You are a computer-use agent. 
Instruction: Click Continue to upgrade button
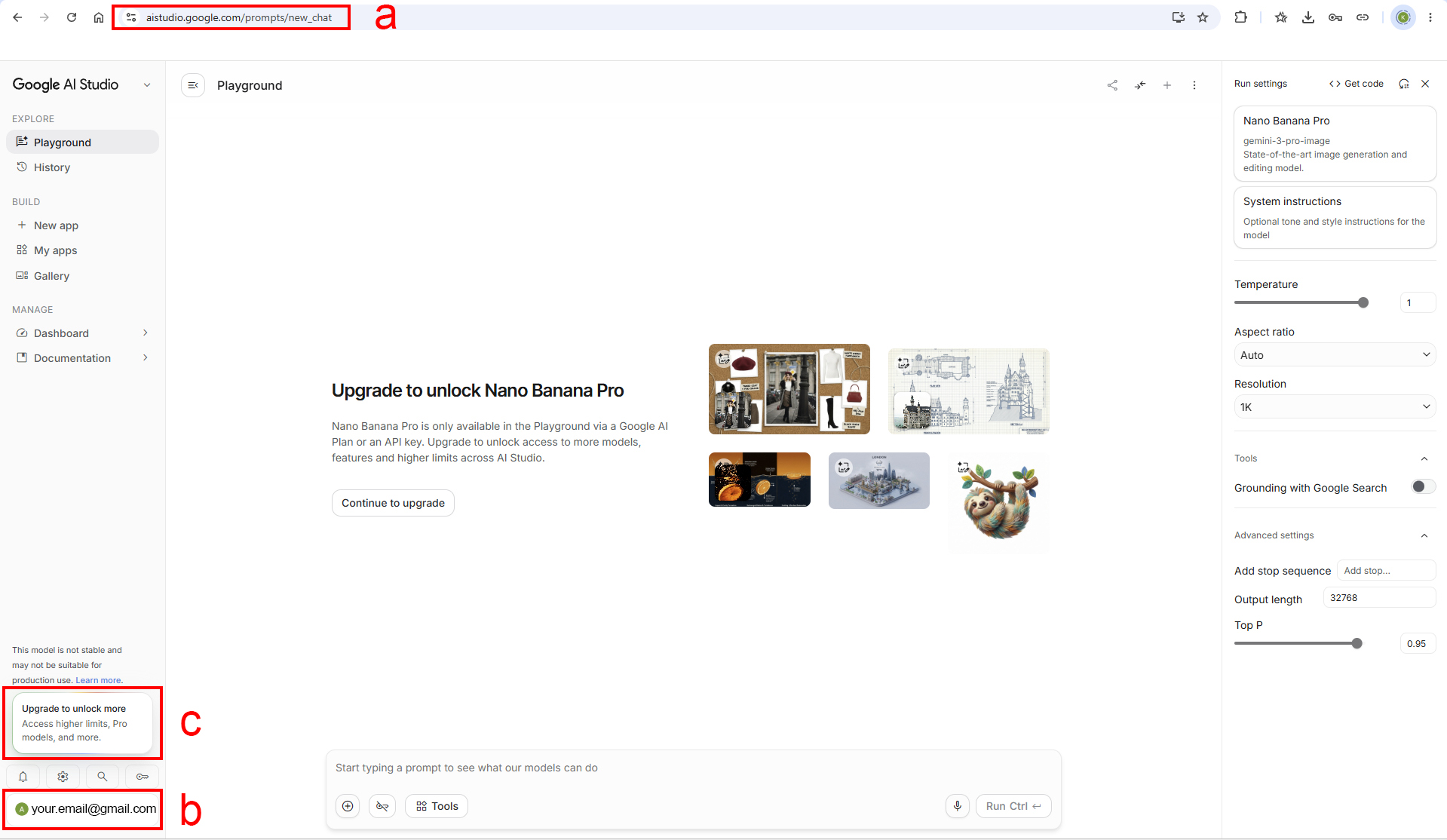tap(393, 503)
